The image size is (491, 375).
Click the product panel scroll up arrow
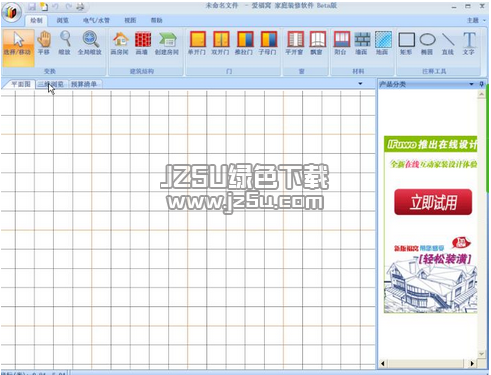click(481, 95)
